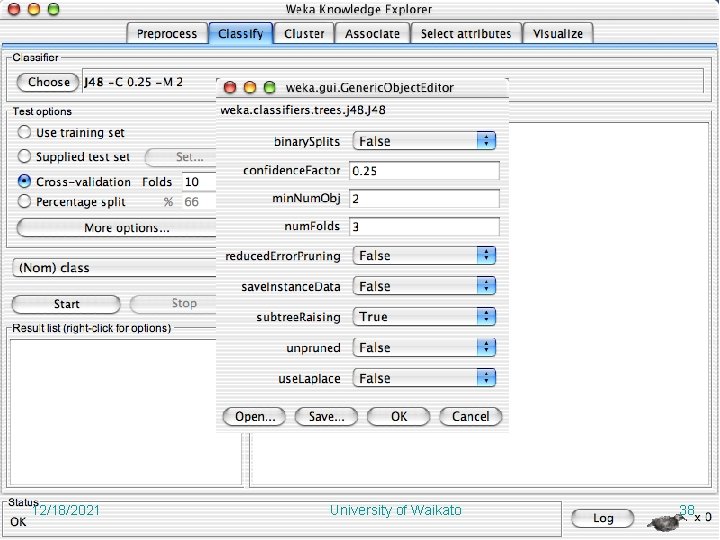
Task: Click Start to run classifier
Action: (67, 304)
